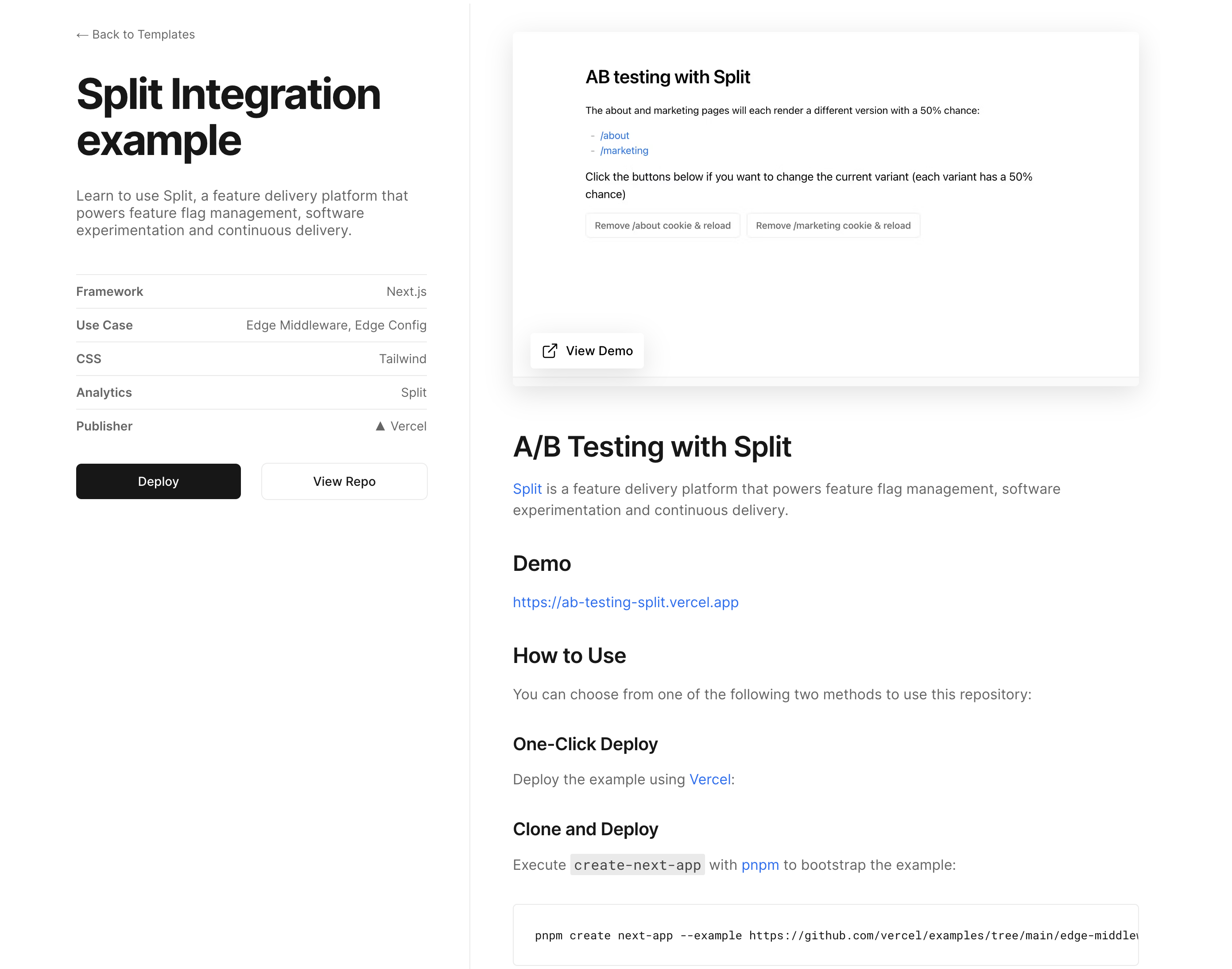1232x969 pixels.
Task: Click Remove /marketing cookie & reload button
Action: point(833,225)
